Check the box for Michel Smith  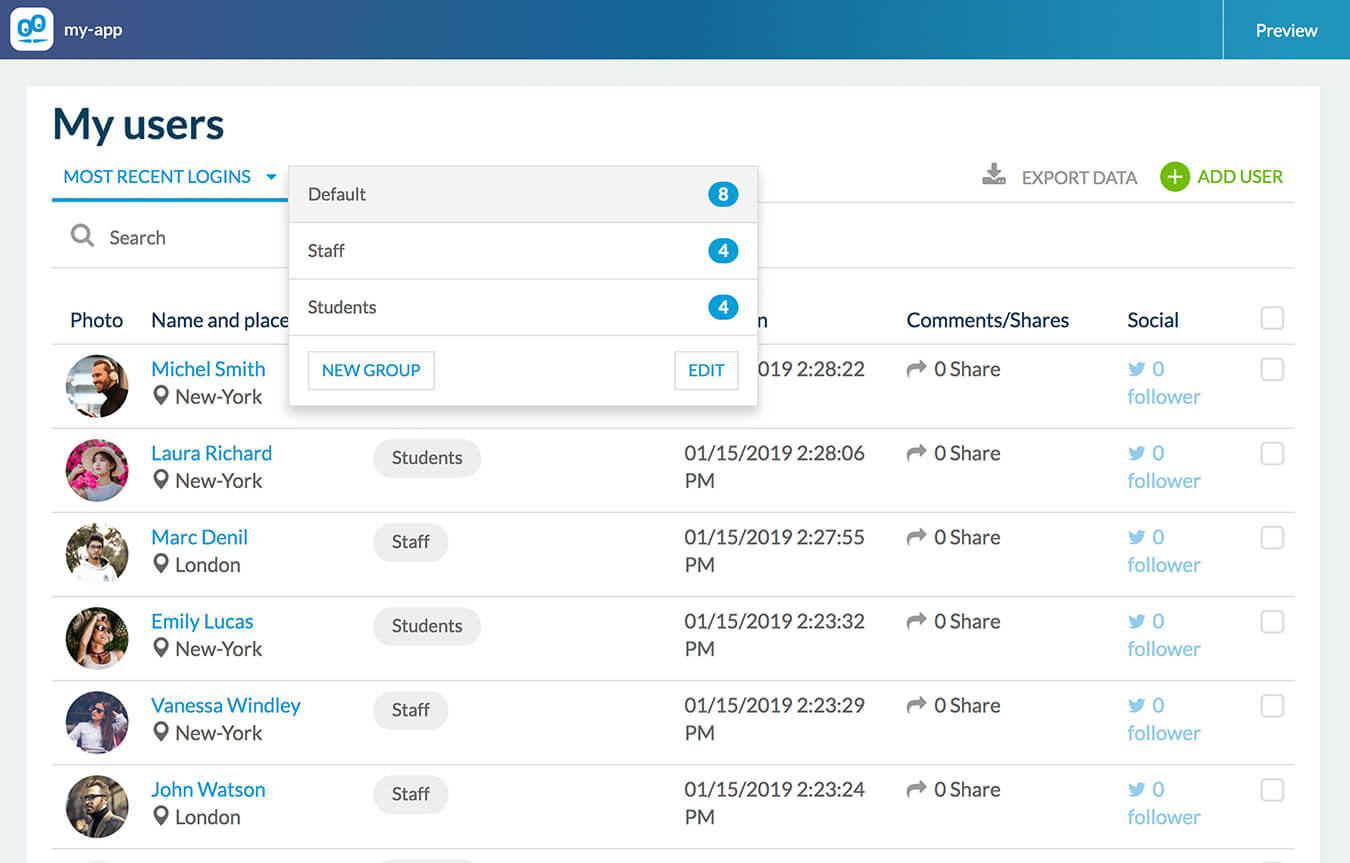[x=1271, y=370]
